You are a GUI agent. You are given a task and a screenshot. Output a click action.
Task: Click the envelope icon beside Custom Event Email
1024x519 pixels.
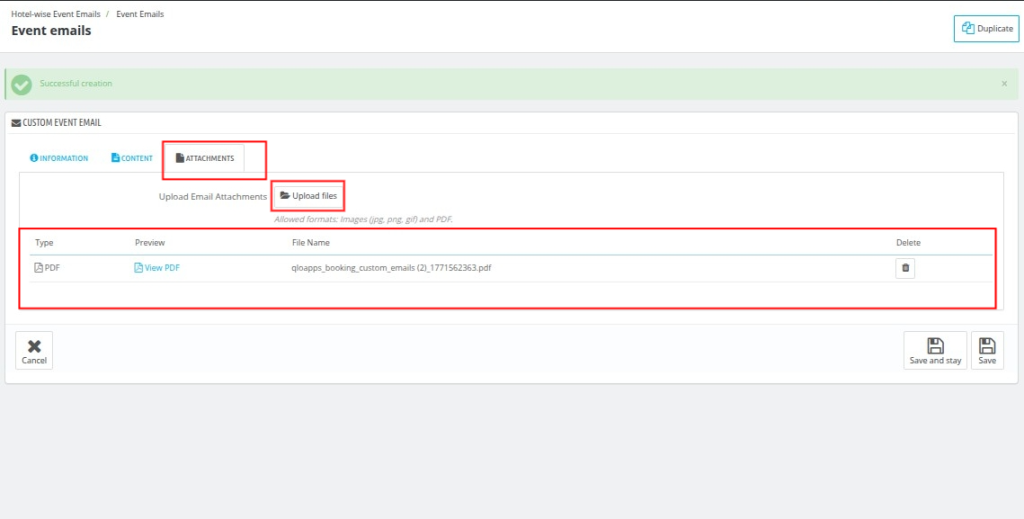tap(16, 123)
